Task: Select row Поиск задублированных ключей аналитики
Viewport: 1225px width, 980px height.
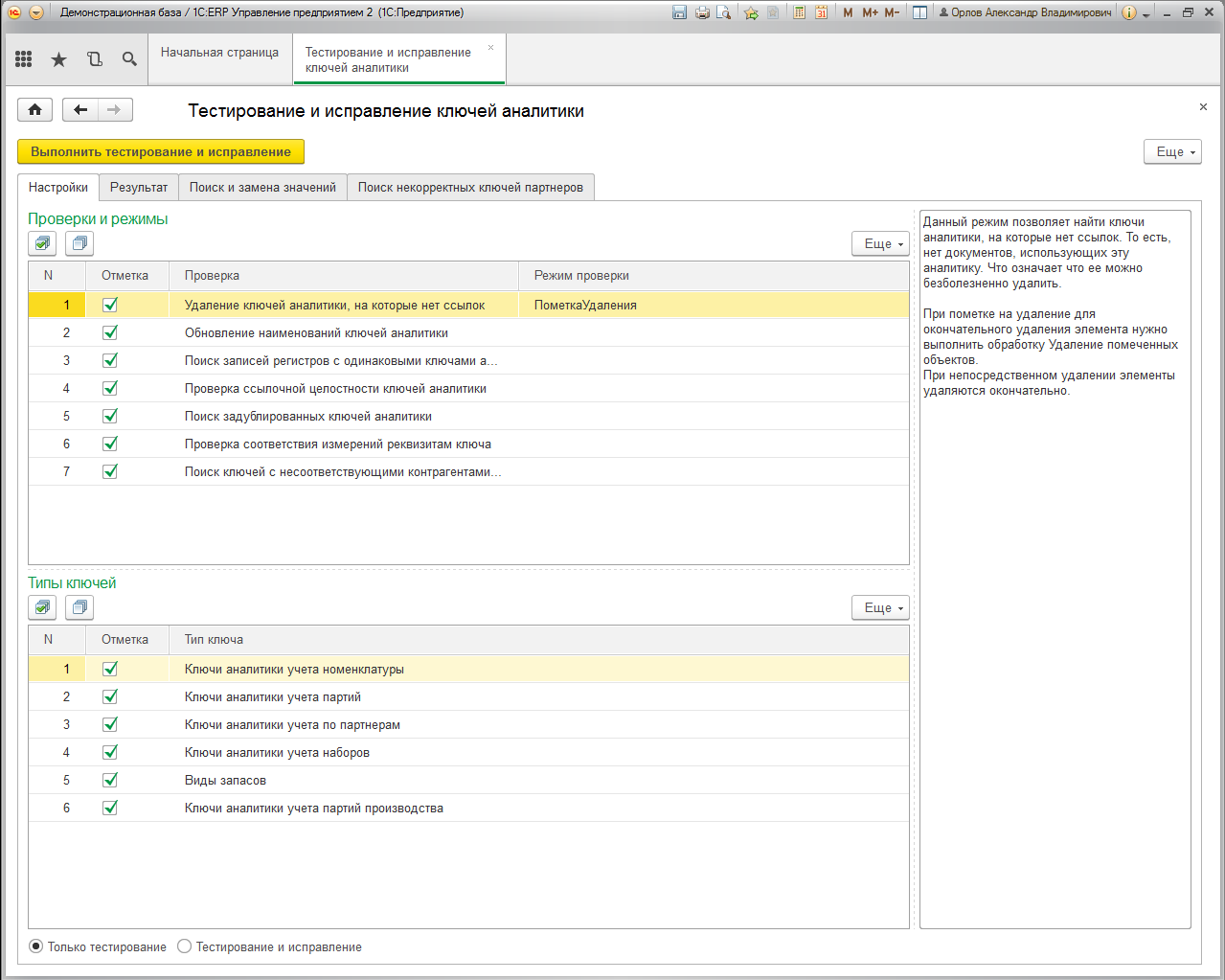Action: tap(468, 416)
